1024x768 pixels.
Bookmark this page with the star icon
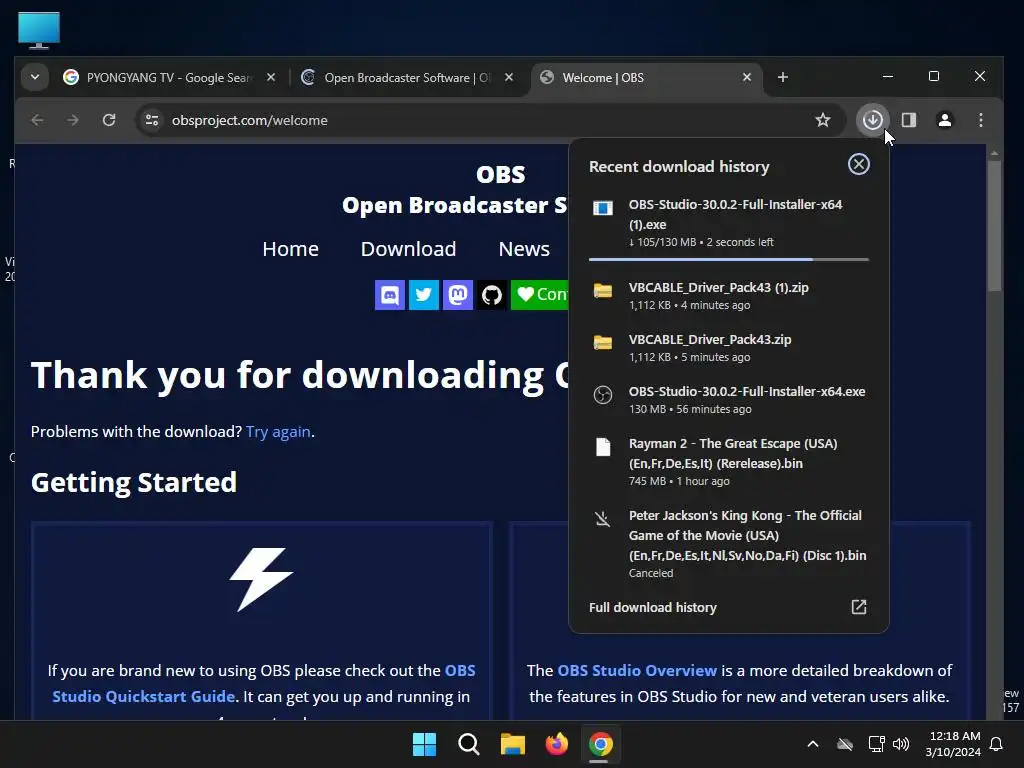point(823,120)
